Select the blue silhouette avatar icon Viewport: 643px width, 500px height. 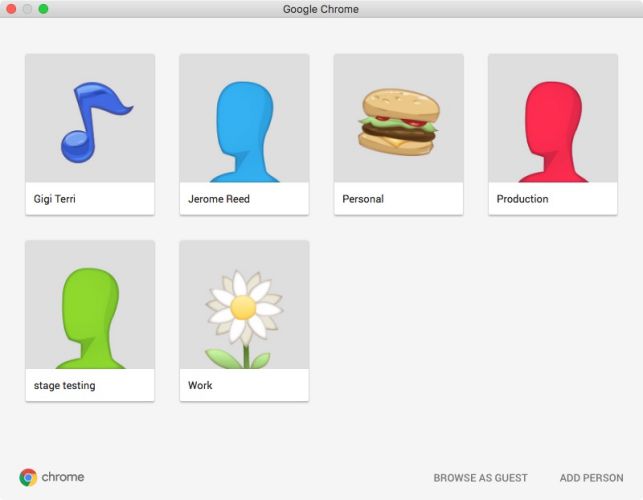(x=244, y=131)
